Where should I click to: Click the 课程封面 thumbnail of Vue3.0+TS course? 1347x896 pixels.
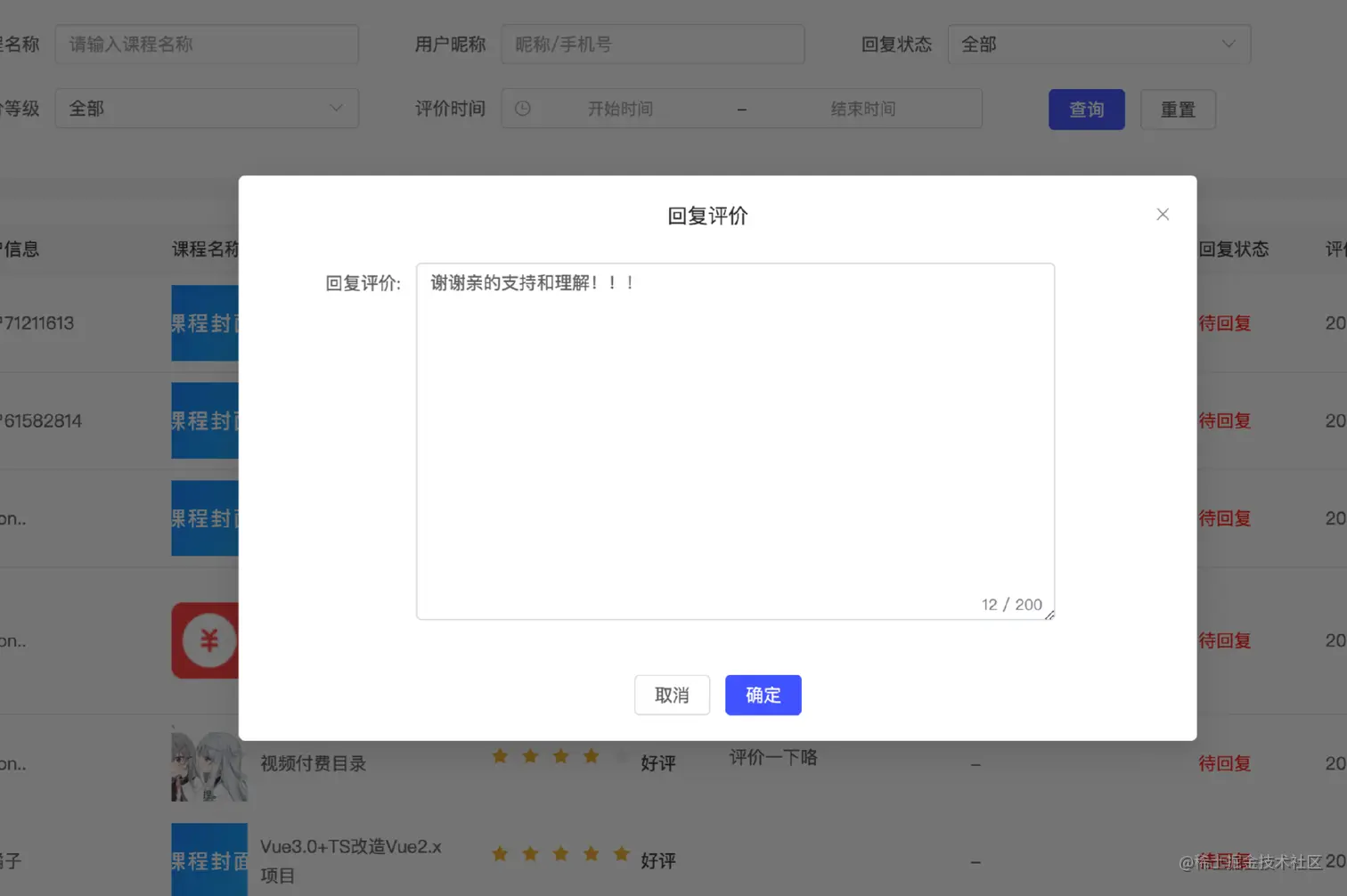(209, 860)
